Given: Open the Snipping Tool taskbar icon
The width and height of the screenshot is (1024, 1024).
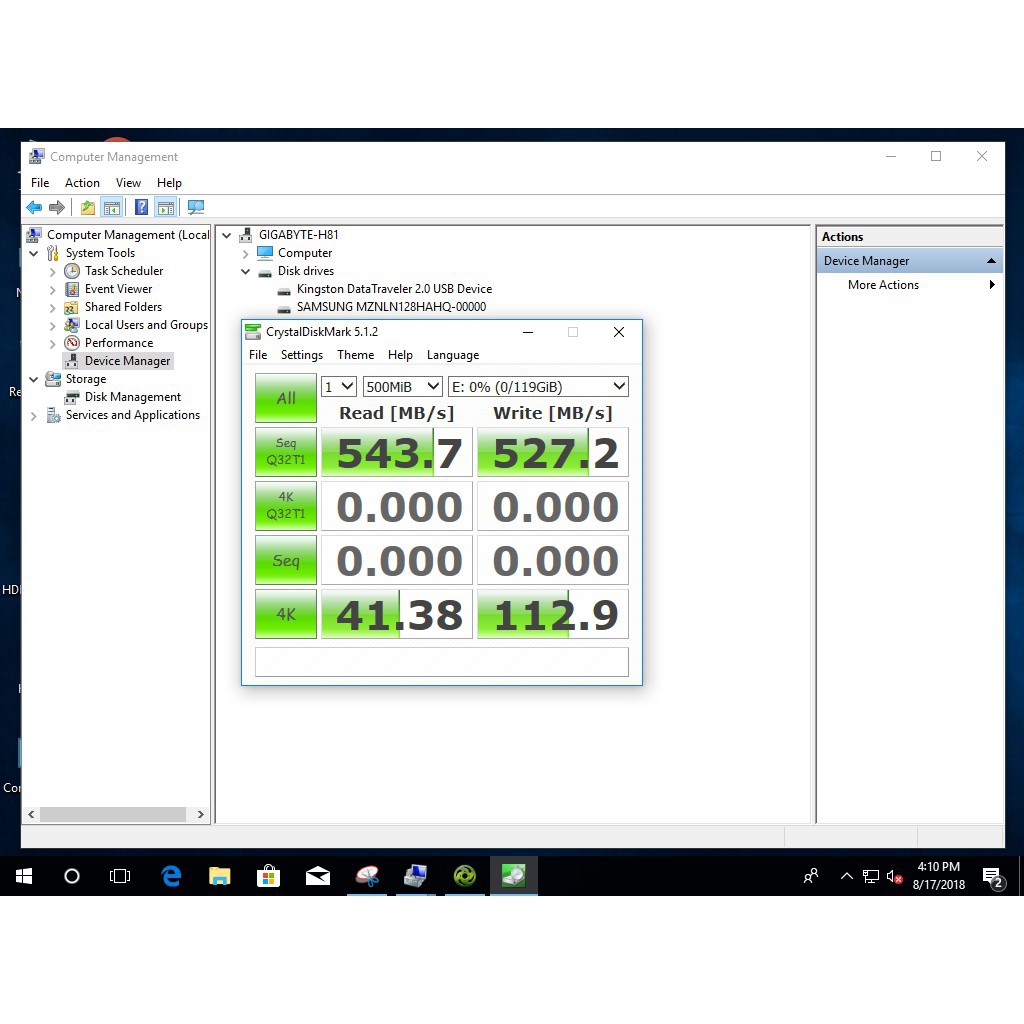Looking at the screenshot, I should (367, 876).
